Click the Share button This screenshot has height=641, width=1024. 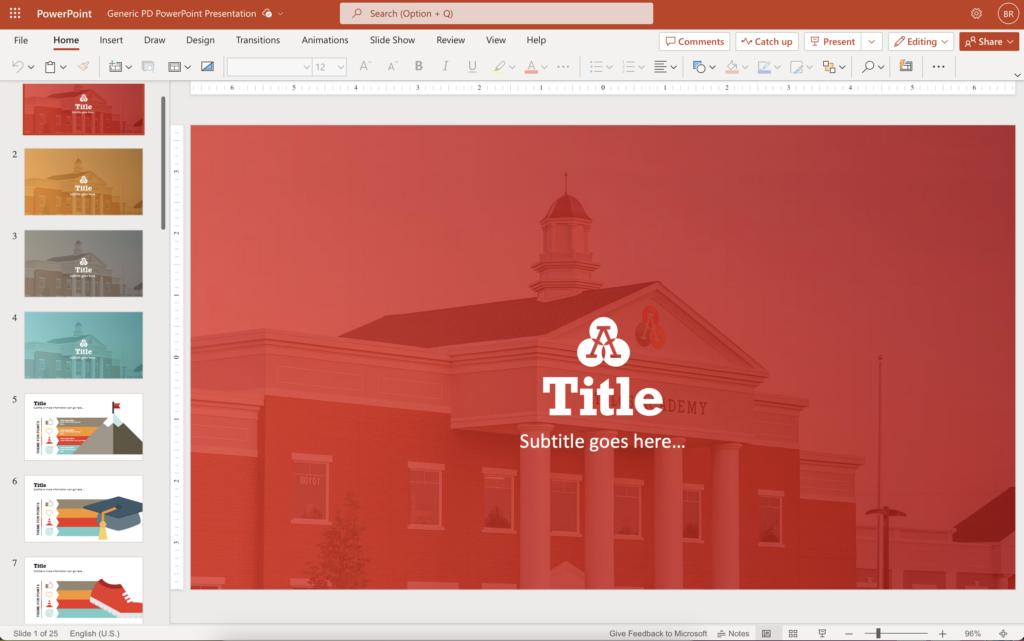click(989, 41)
